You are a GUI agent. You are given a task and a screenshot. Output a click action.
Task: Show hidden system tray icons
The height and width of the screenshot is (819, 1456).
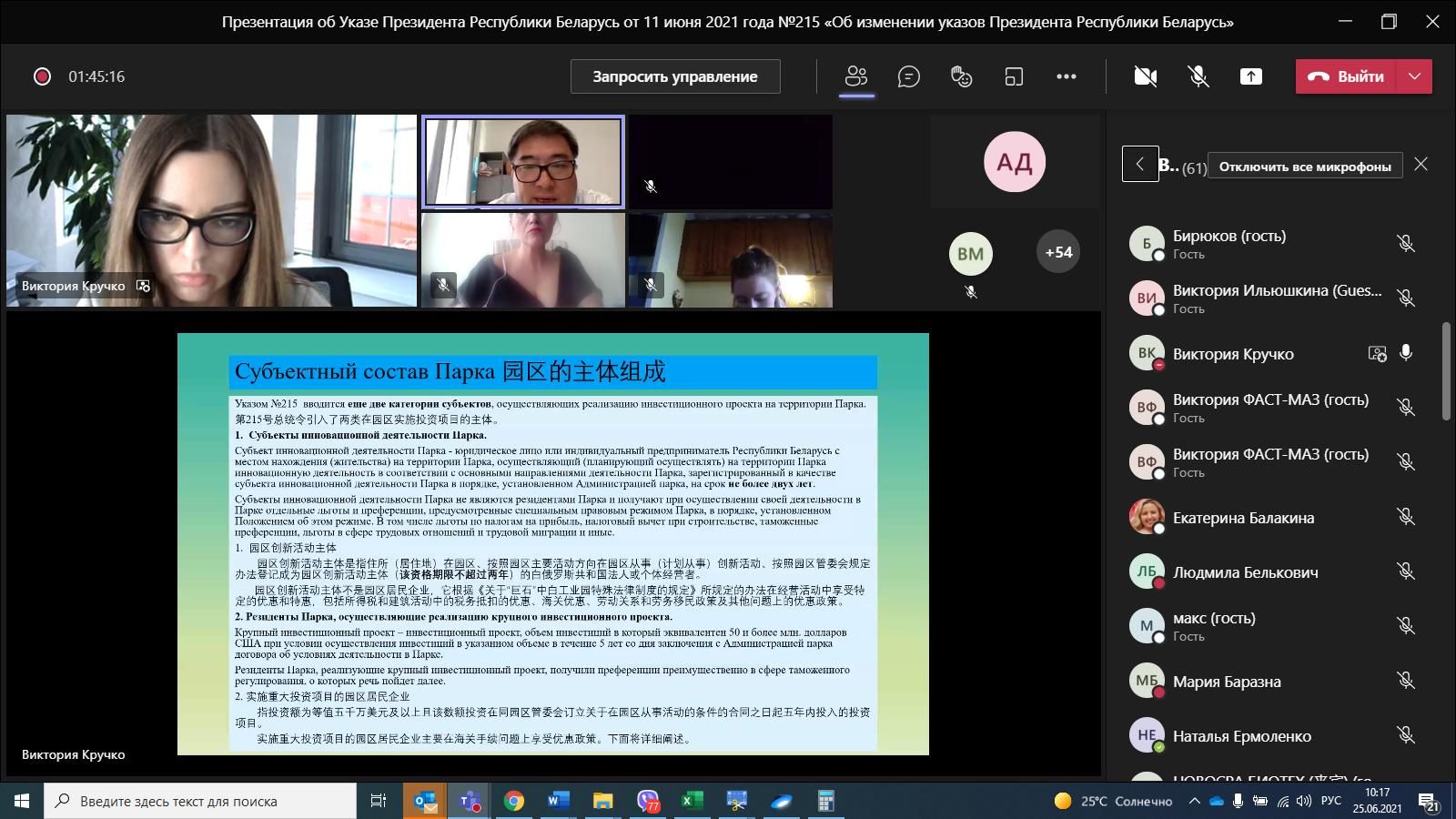(x=1194, y=801)
